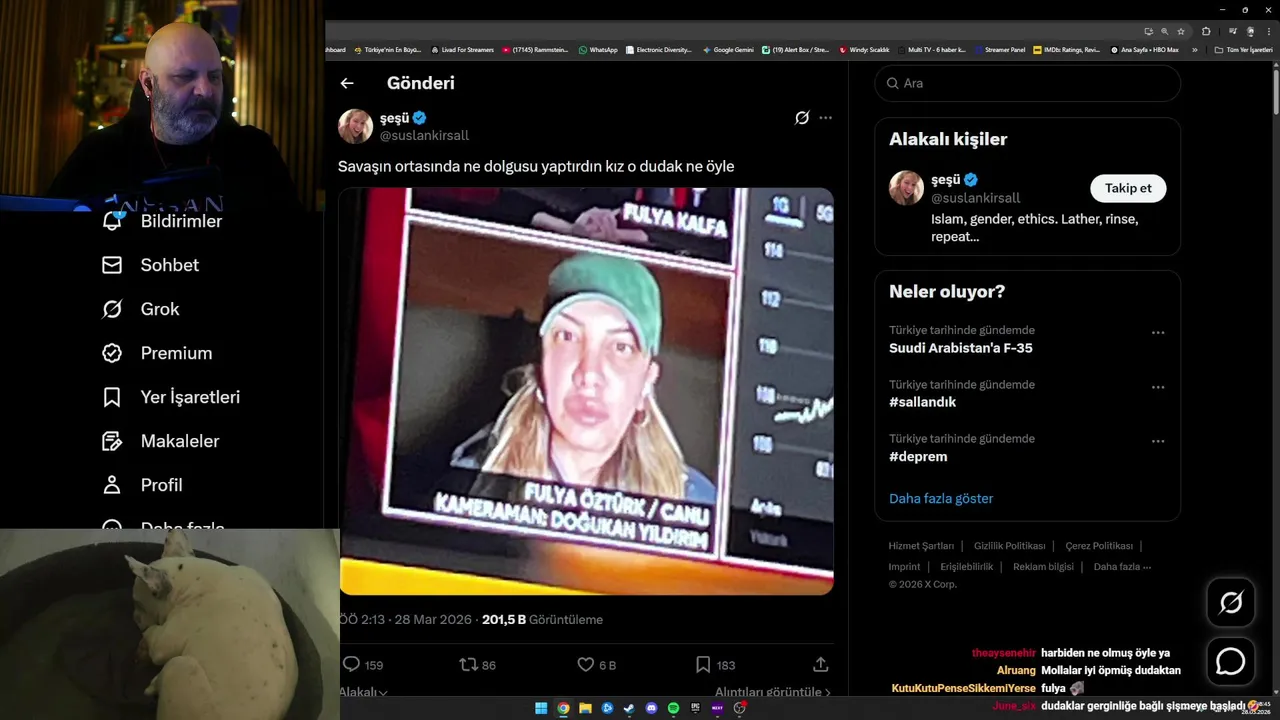Click Daha fazla göster link

tap(941, 498)
